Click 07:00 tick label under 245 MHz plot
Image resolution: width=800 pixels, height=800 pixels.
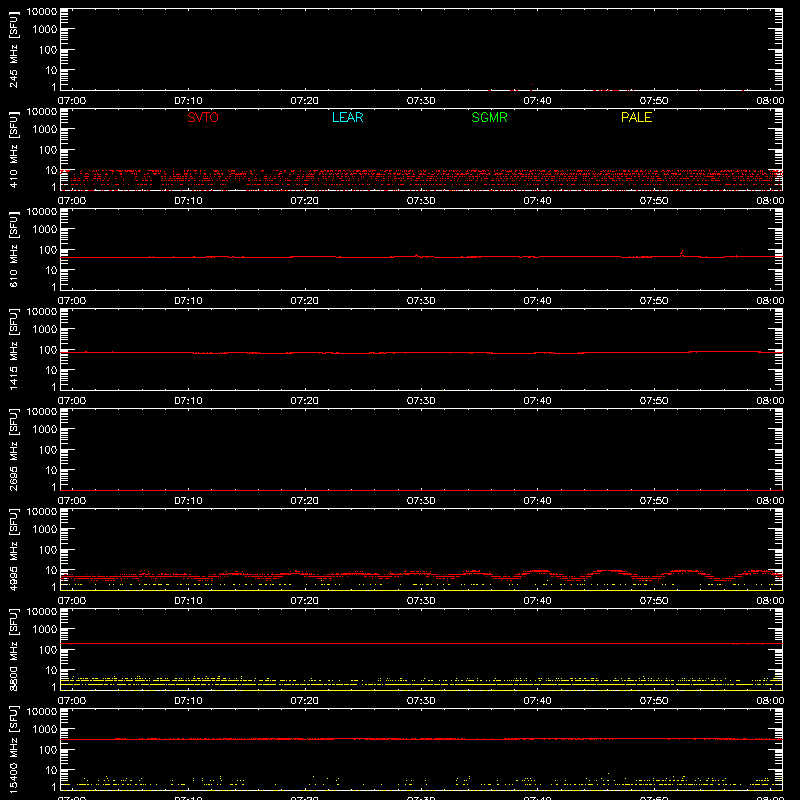(72, 101)
